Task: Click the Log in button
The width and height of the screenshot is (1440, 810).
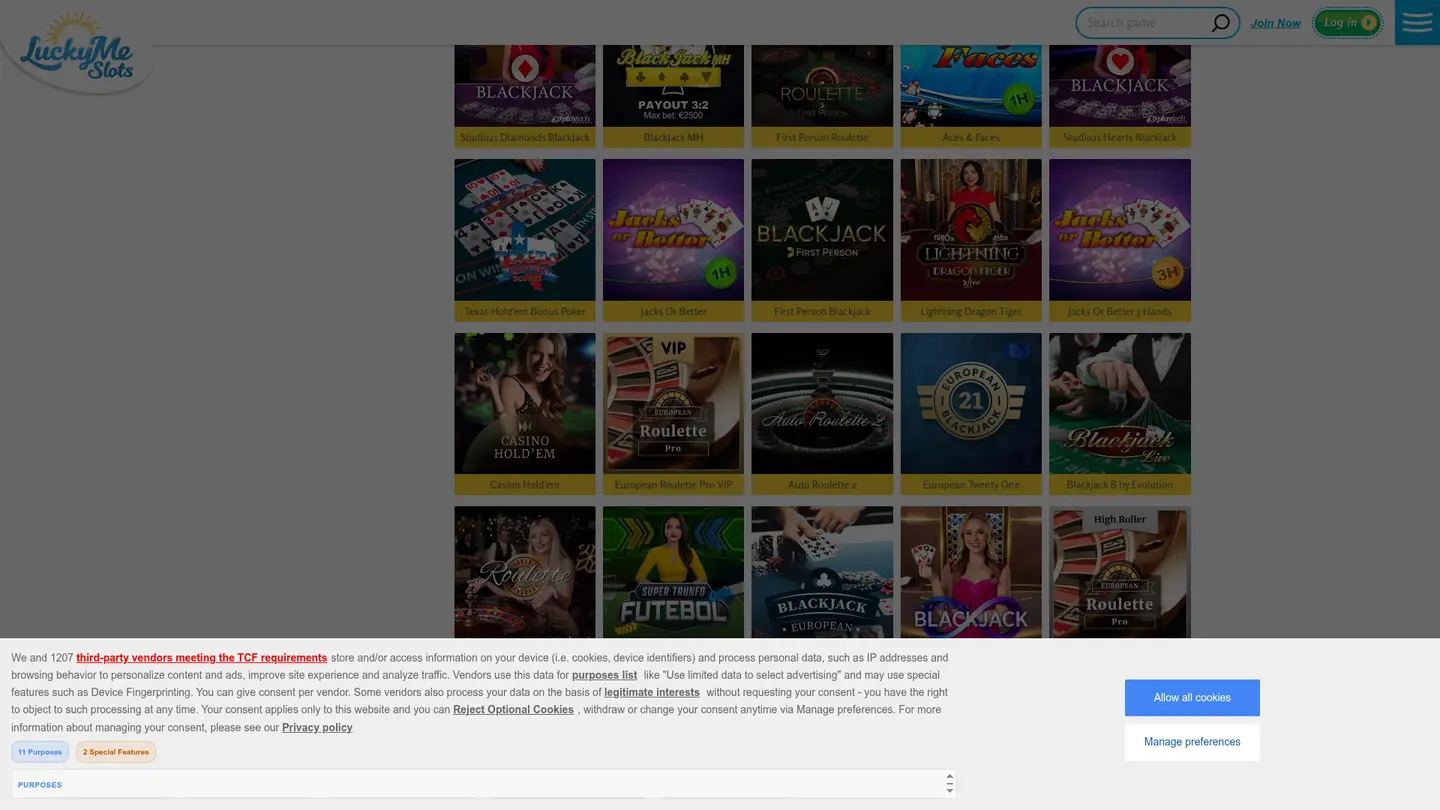Action: click(x=1347, y=22)
